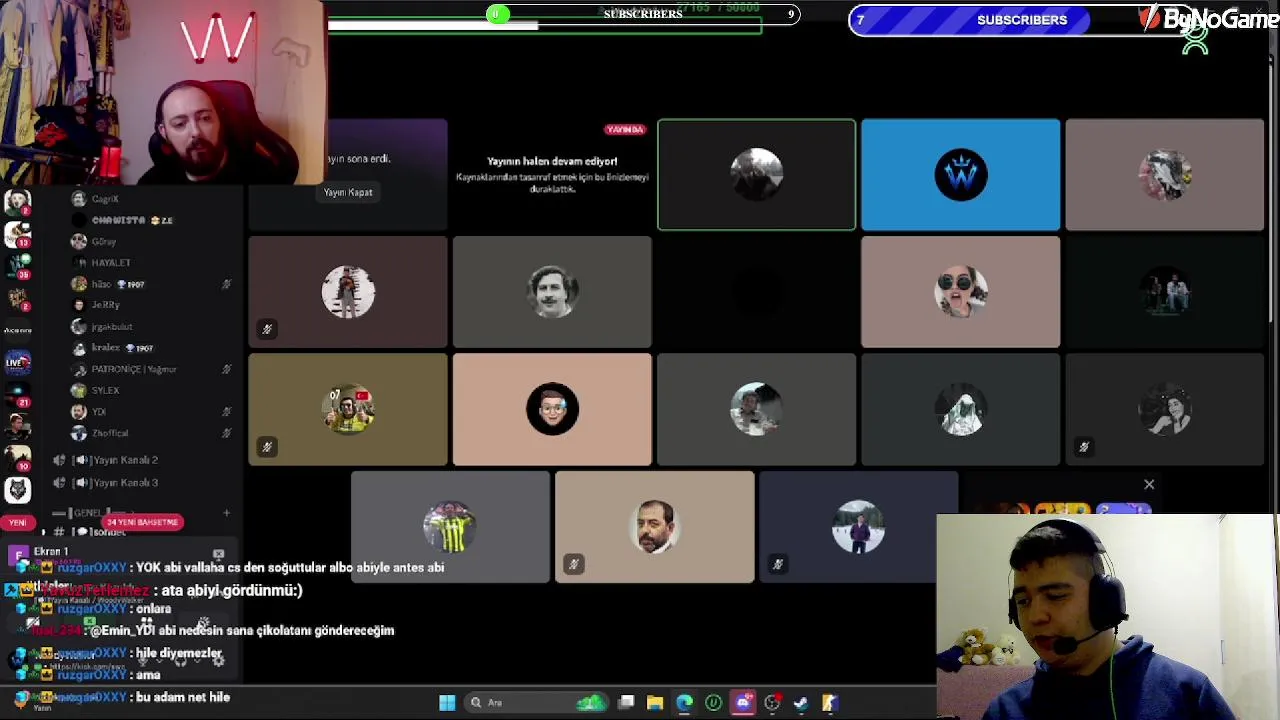Open the server icon with the 21 badge
The image size is (1280, 720).
(17, 392)
